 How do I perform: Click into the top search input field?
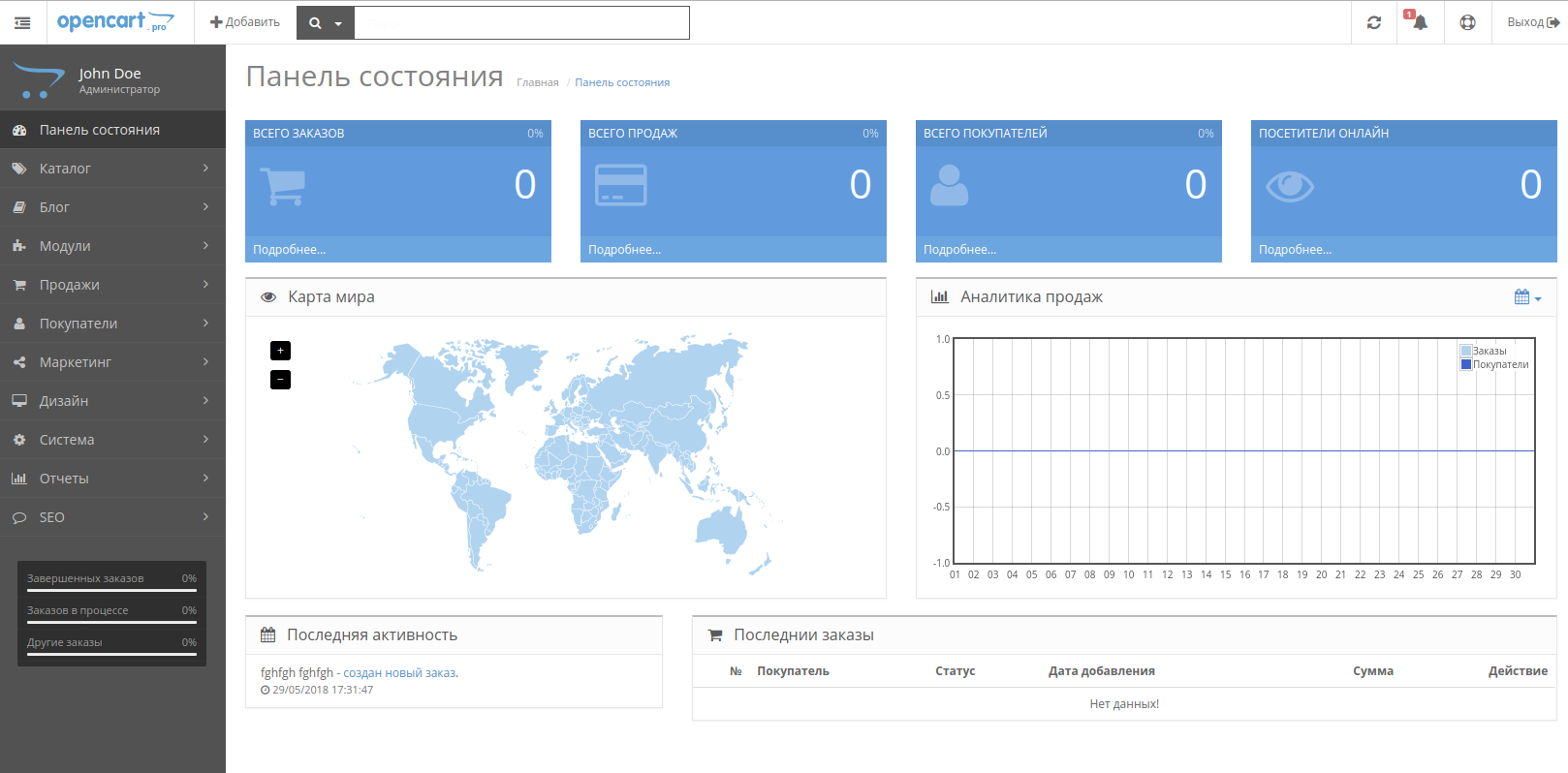point(521,22)
